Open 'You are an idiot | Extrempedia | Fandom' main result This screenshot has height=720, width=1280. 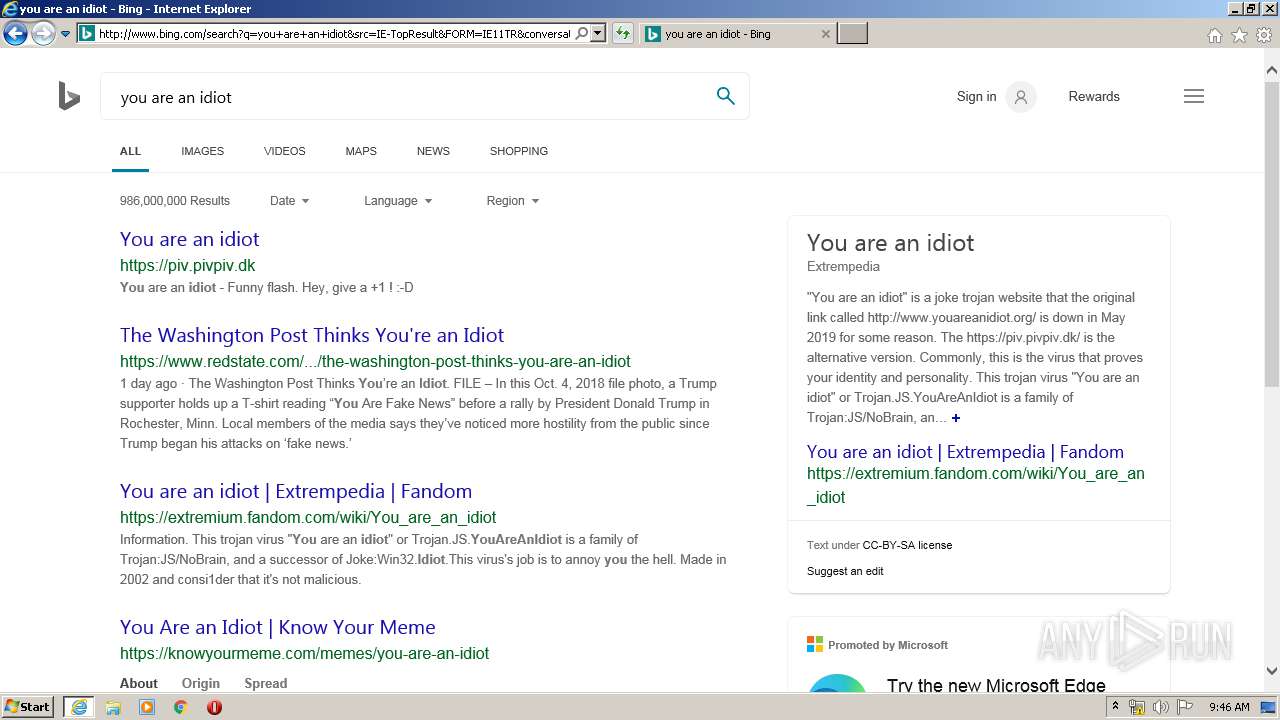point(296,491)
